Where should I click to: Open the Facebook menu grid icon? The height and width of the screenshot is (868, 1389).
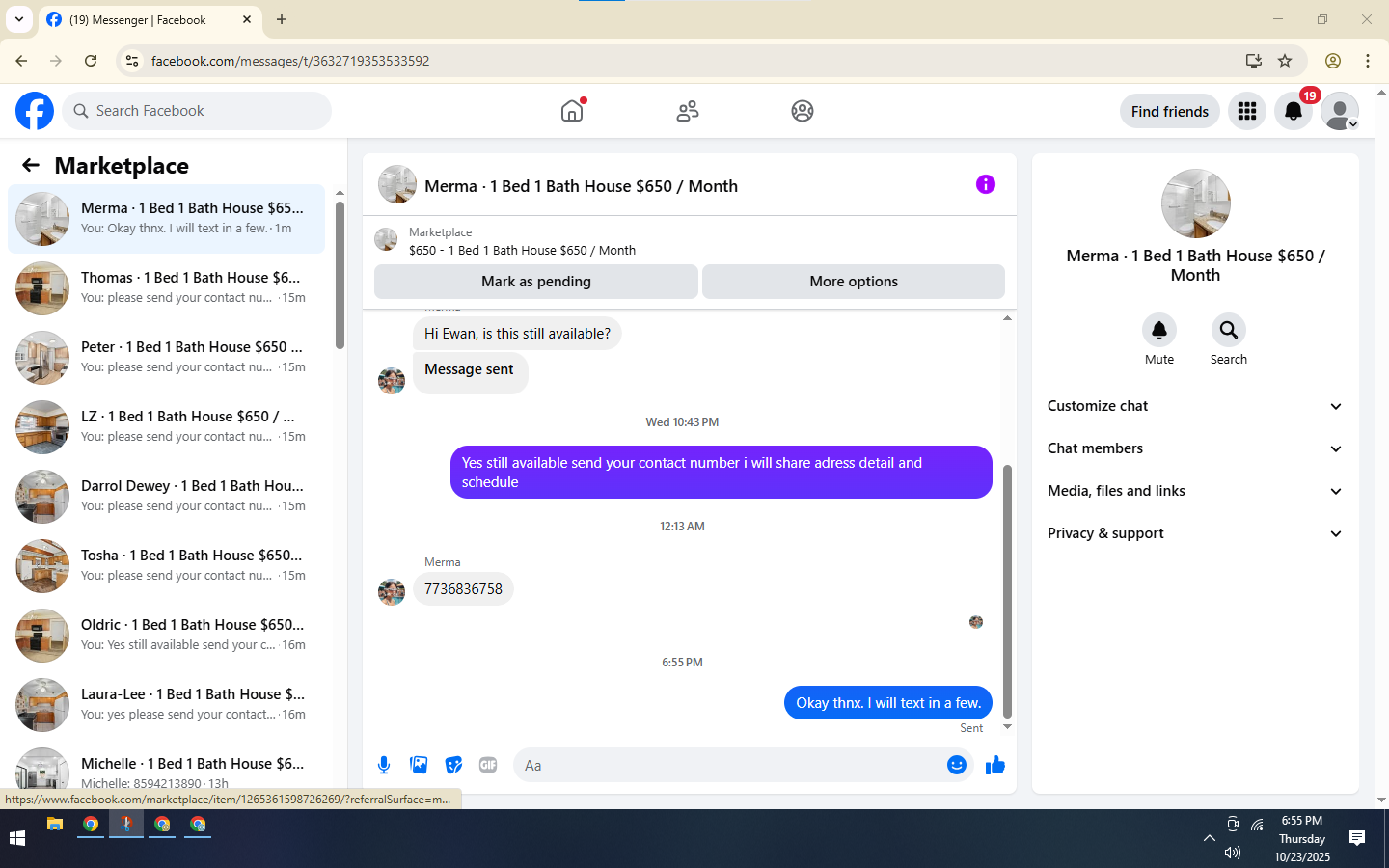click(1247, 111)
